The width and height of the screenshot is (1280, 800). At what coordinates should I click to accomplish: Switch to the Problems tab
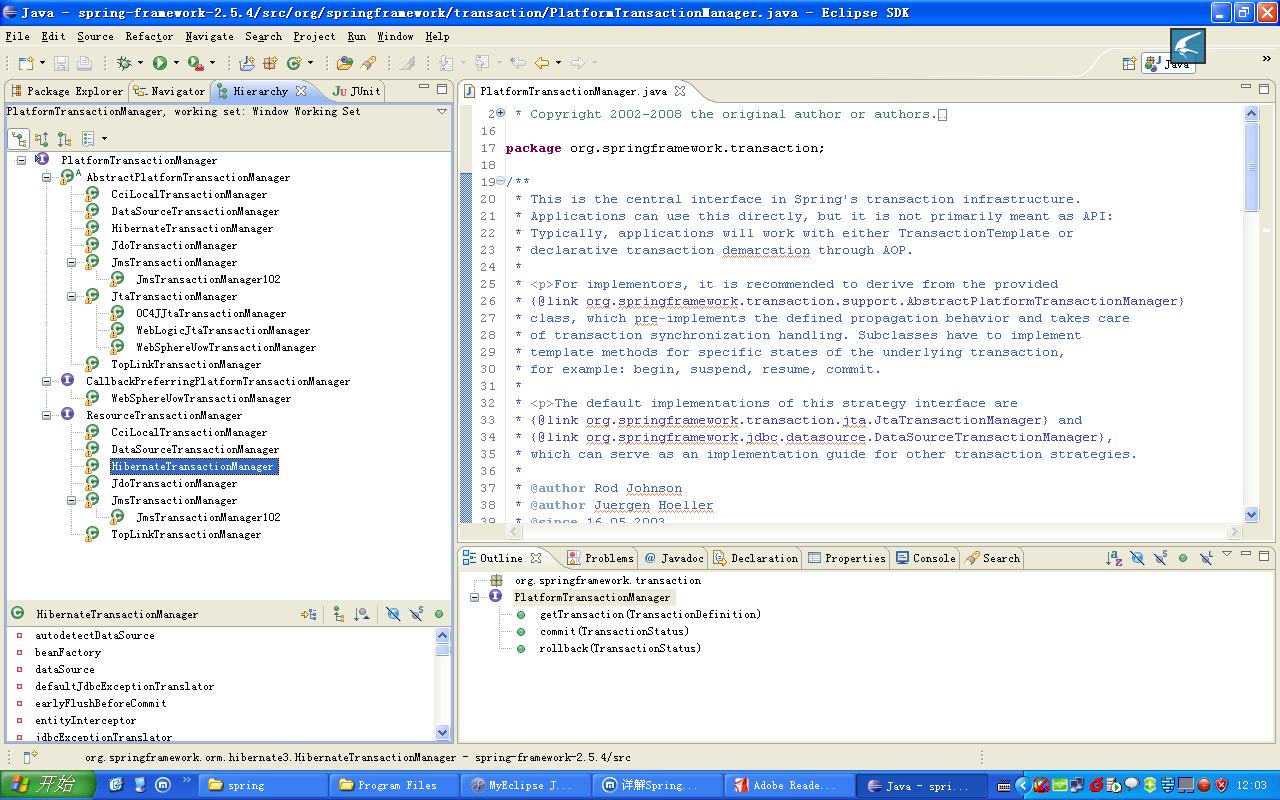[600, 558]
